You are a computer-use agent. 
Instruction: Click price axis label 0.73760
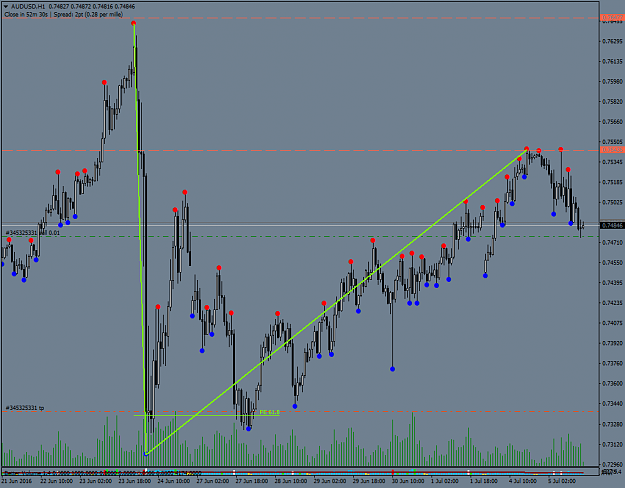pyautogui.click(x=613, y=363)
